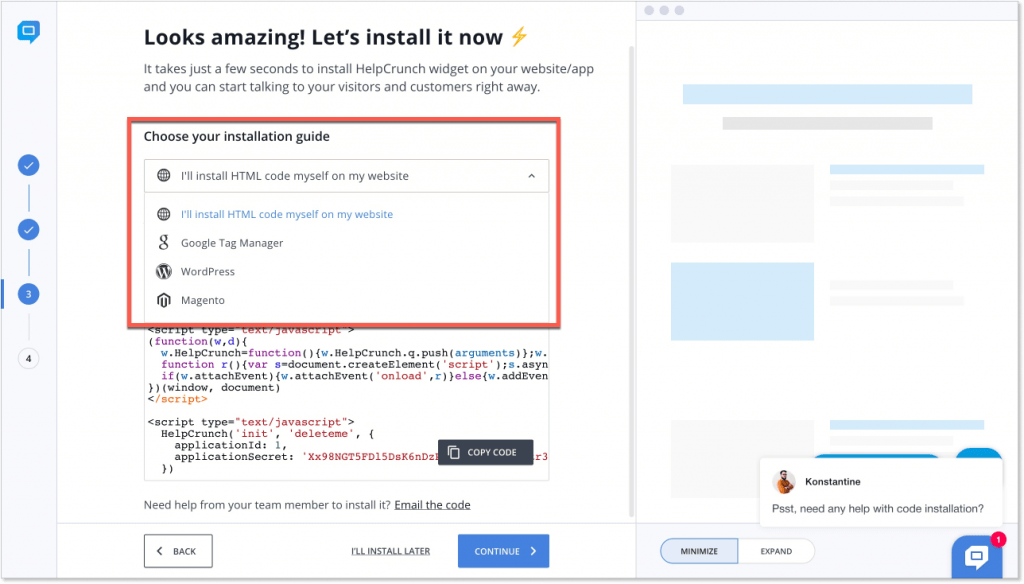Click the HelpCrunch logo in the sidebar
The image size is (1024, 584).
28,31
